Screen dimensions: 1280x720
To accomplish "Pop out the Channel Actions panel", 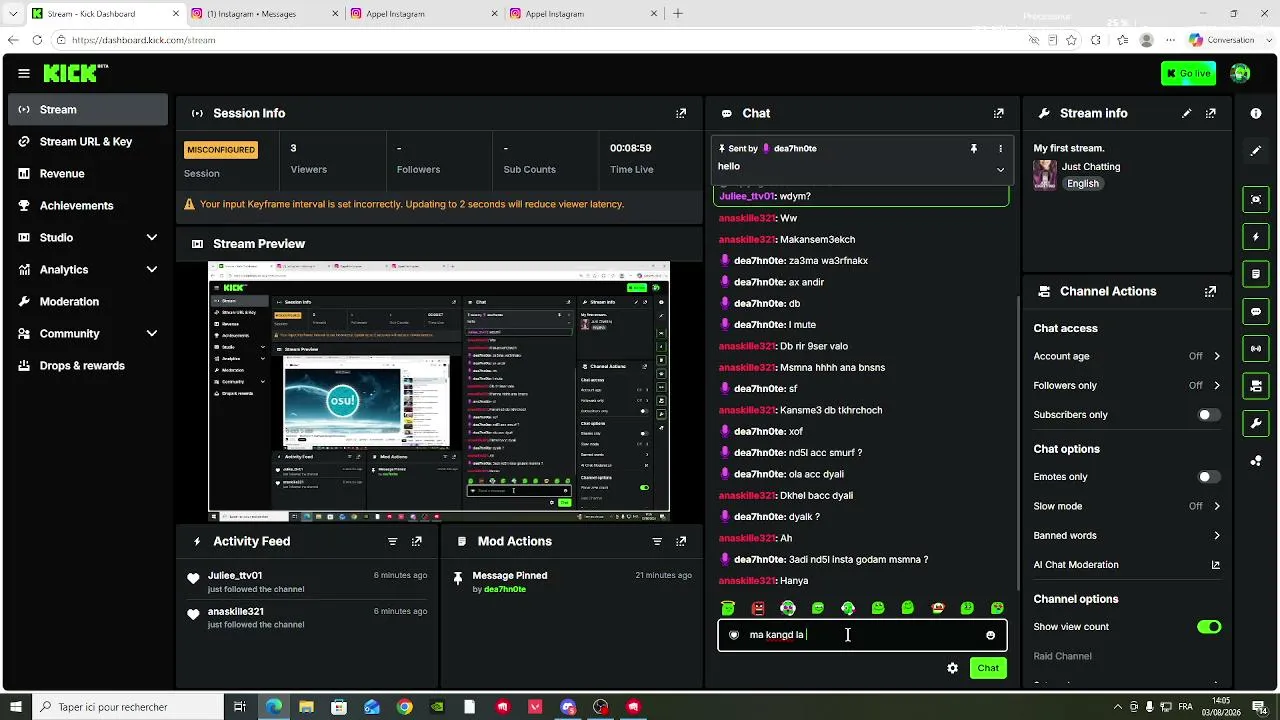I will [x=1211, y=292].
